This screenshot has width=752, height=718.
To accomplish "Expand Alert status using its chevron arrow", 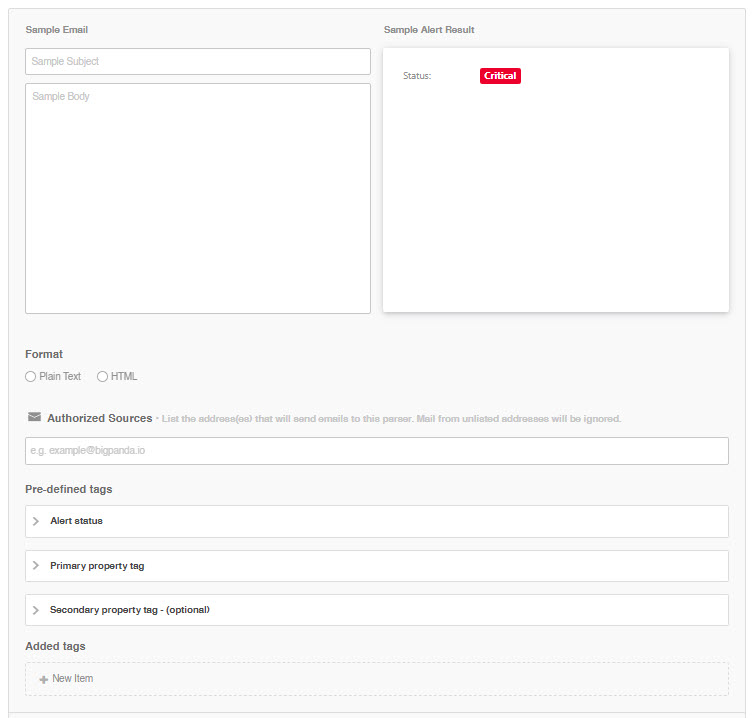I will pos(36,521).
